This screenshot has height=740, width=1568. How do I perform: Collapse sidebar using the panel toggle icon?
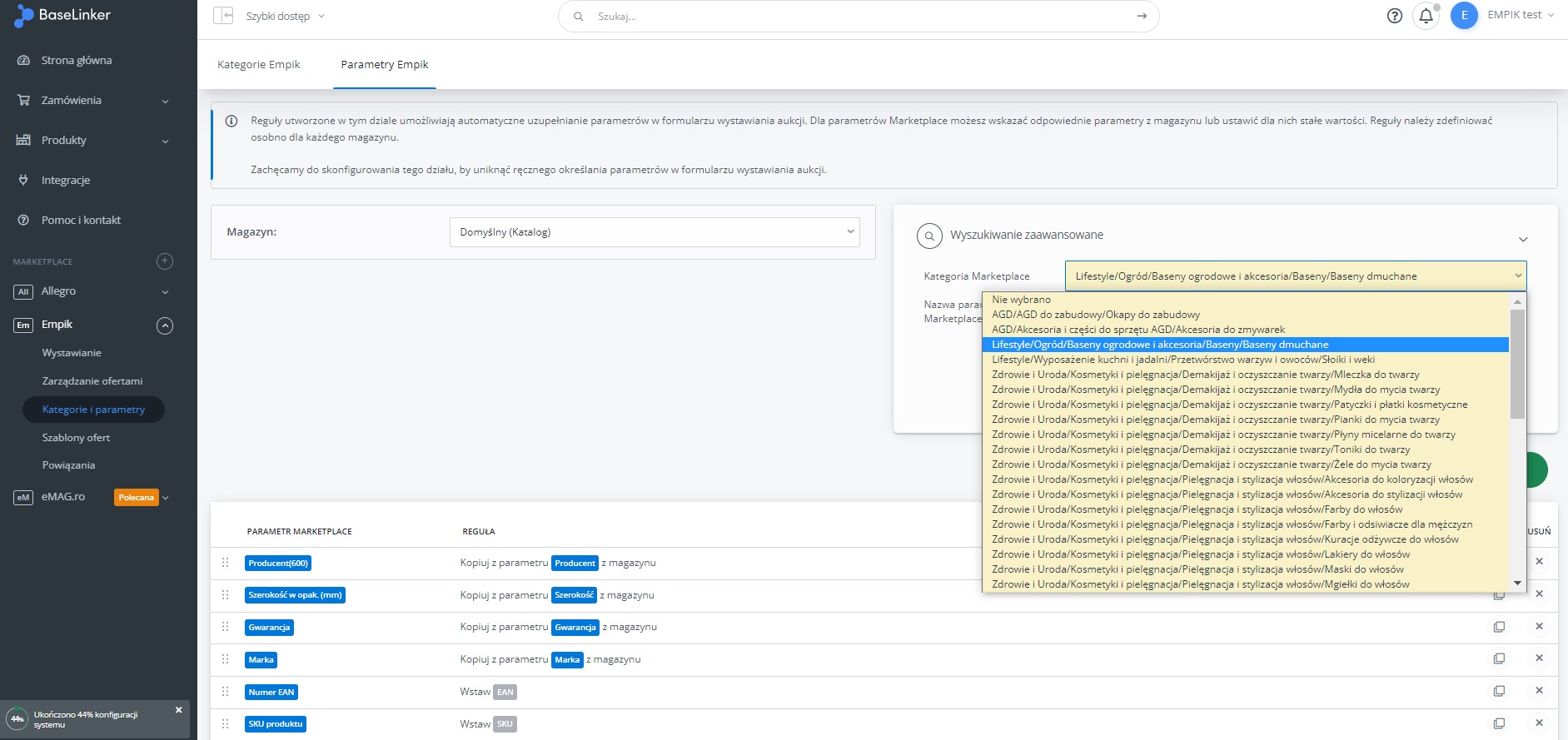223,16
